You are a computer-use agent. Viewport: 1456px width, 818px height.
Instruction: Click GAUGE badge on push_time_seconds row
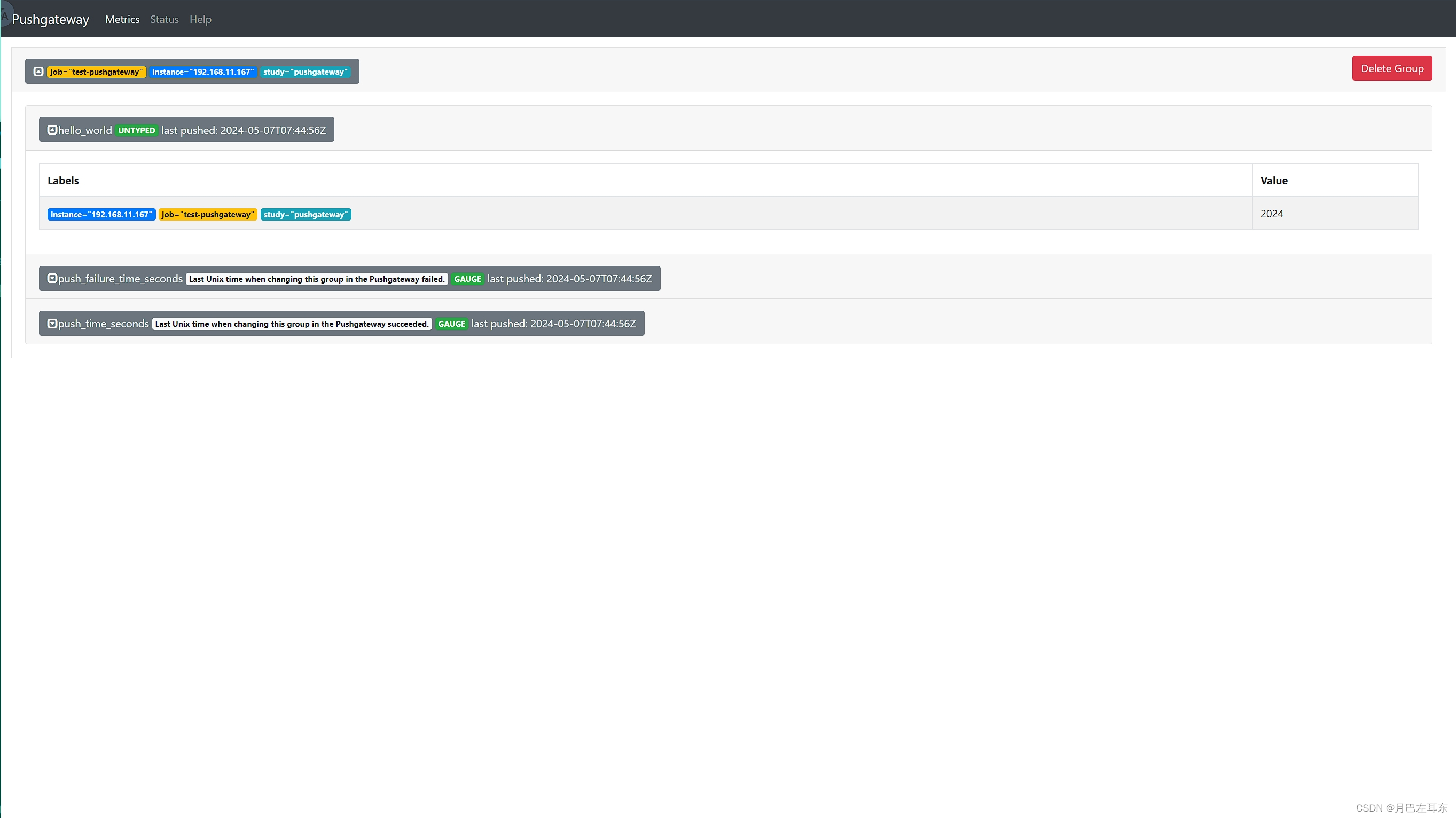click(x=452, y=324)
